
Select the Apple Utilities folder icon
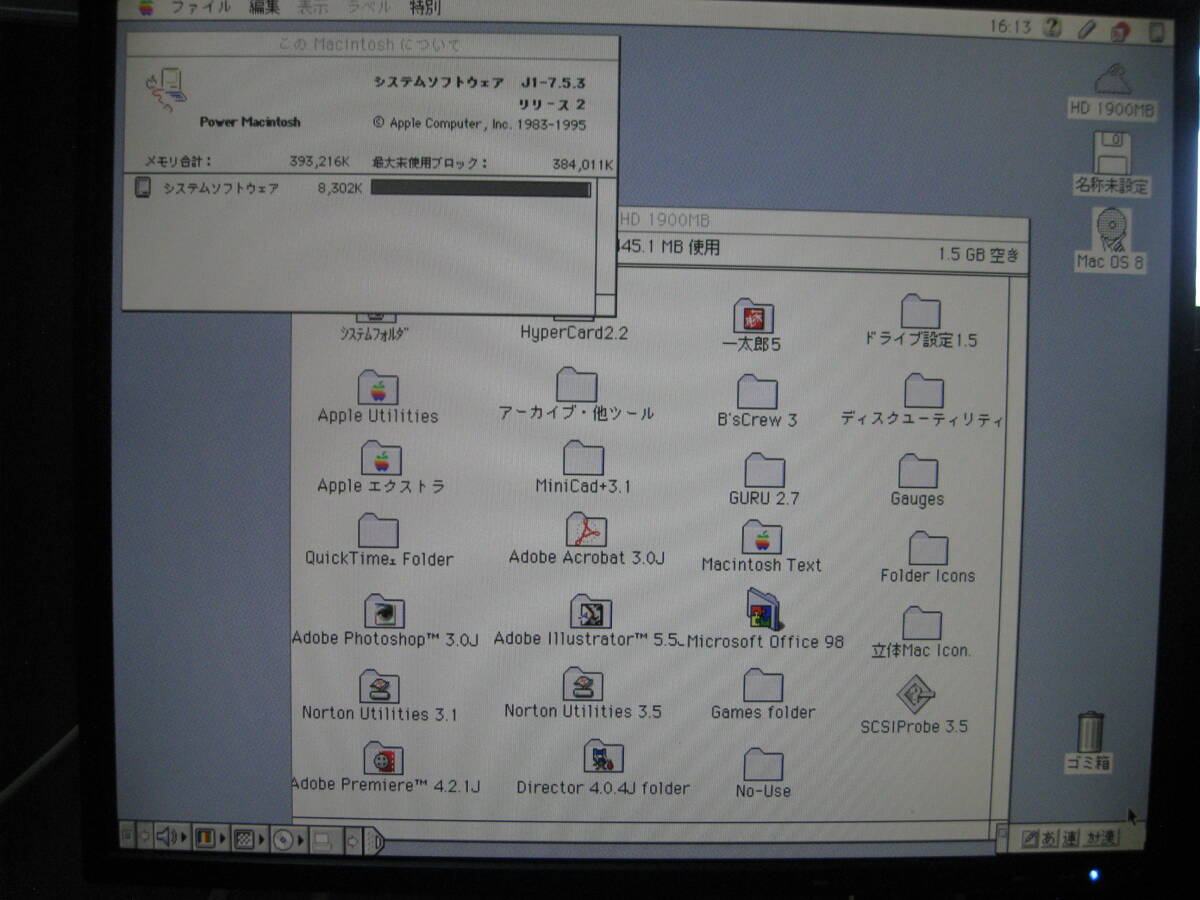click(x=378, y=388)
